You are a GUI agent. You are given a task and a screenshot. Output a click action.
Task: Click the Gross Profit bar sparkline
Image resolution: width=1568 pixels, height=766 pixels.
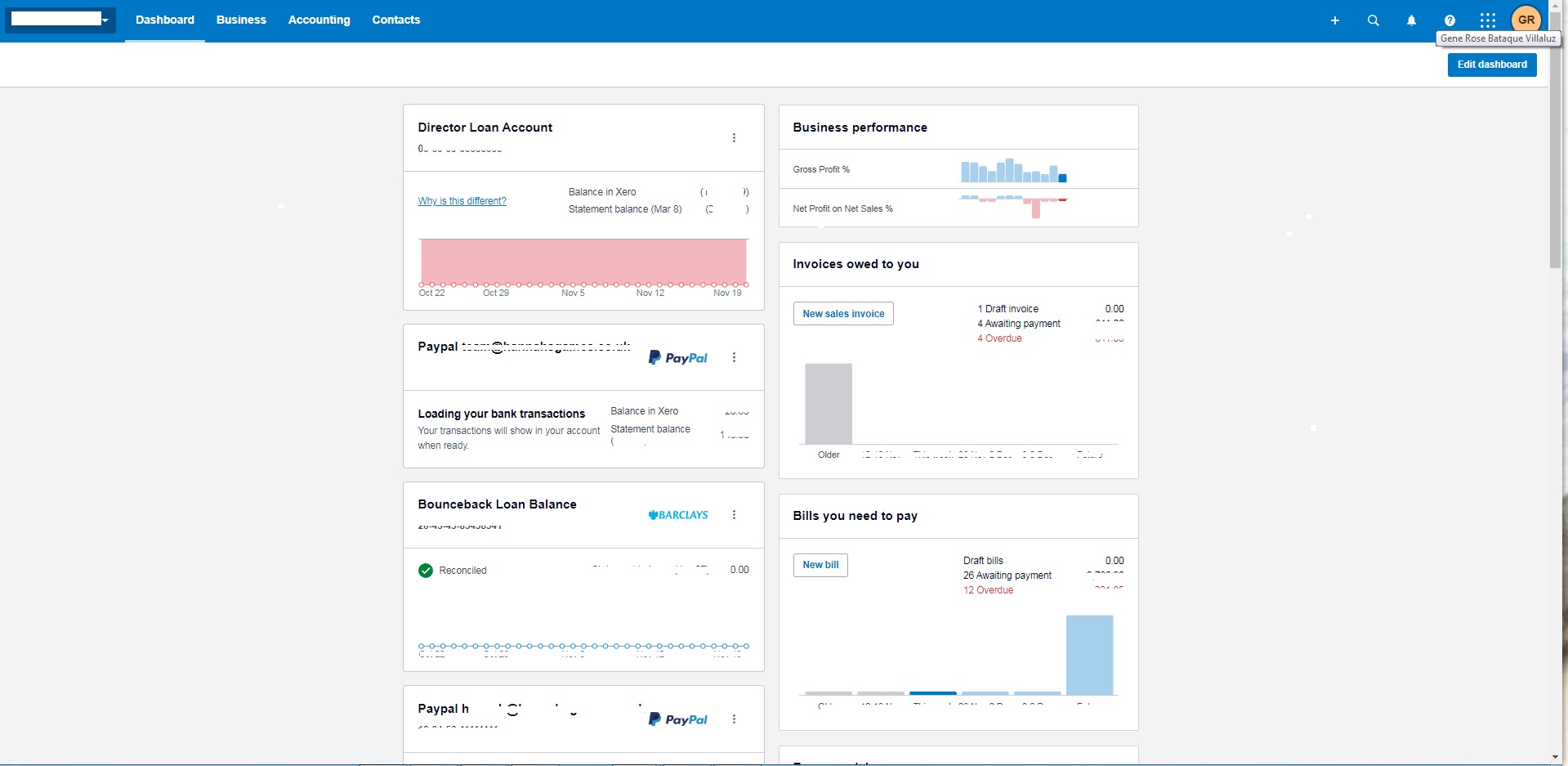coord(1013,170)
